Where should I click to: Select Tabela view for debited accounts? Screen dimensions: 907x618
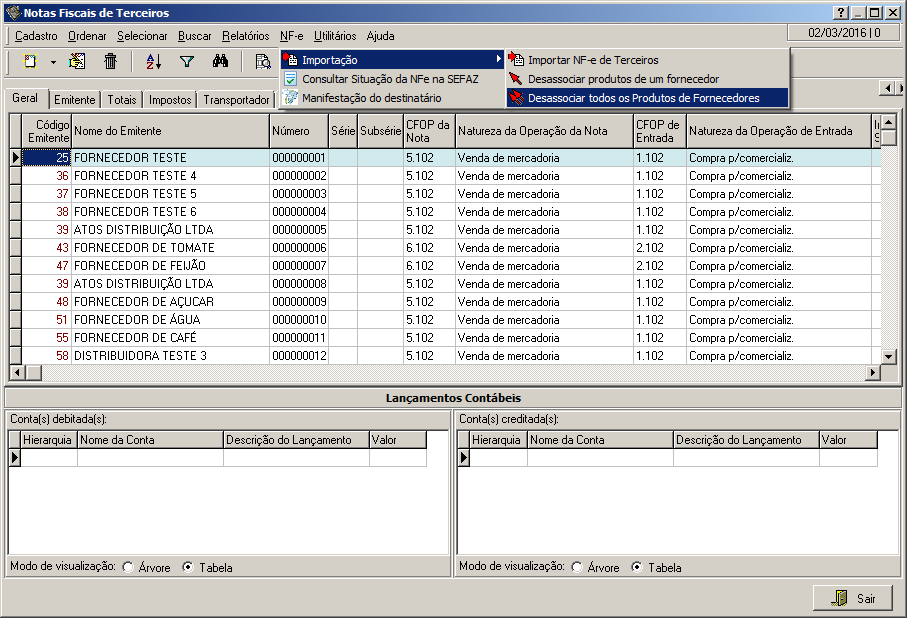pyautogui.click(x=188, y=567)
